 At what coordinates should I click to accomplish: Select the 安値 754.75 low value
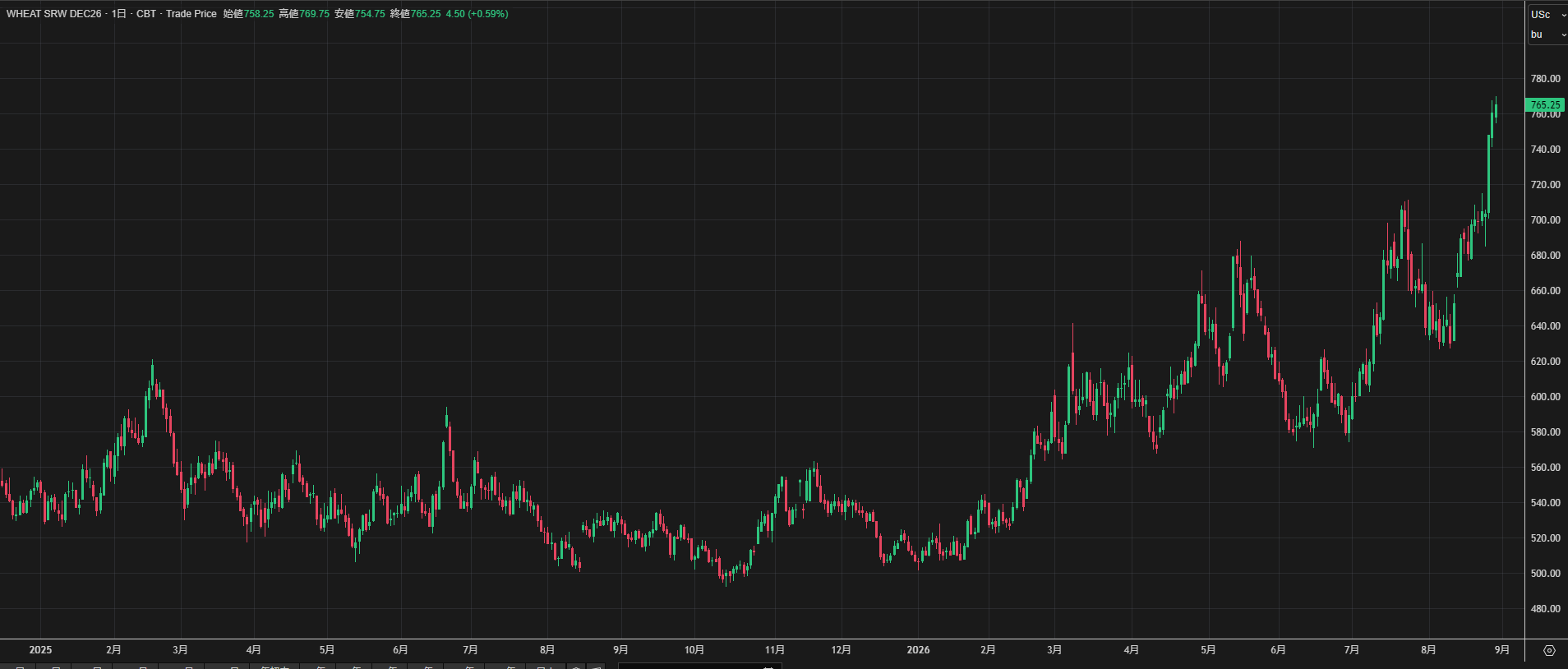pos(360,14)
